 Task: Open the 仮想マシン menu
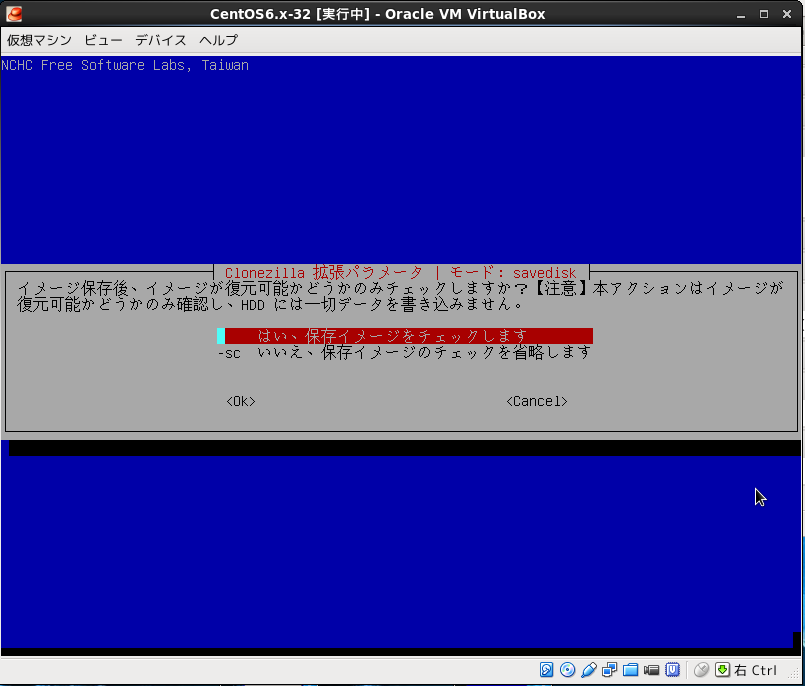[36, 40]
